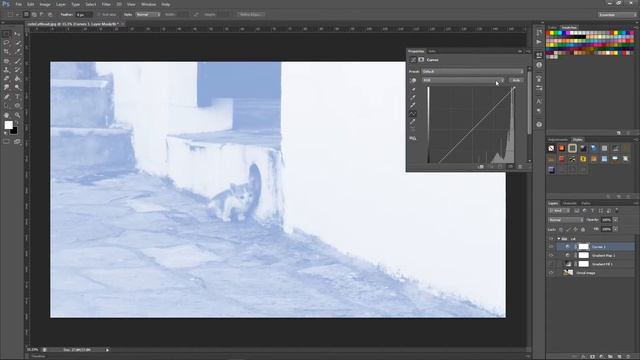
Task: Click the Curves 1 layer mask thumbnail
Action: coord(584,247)
